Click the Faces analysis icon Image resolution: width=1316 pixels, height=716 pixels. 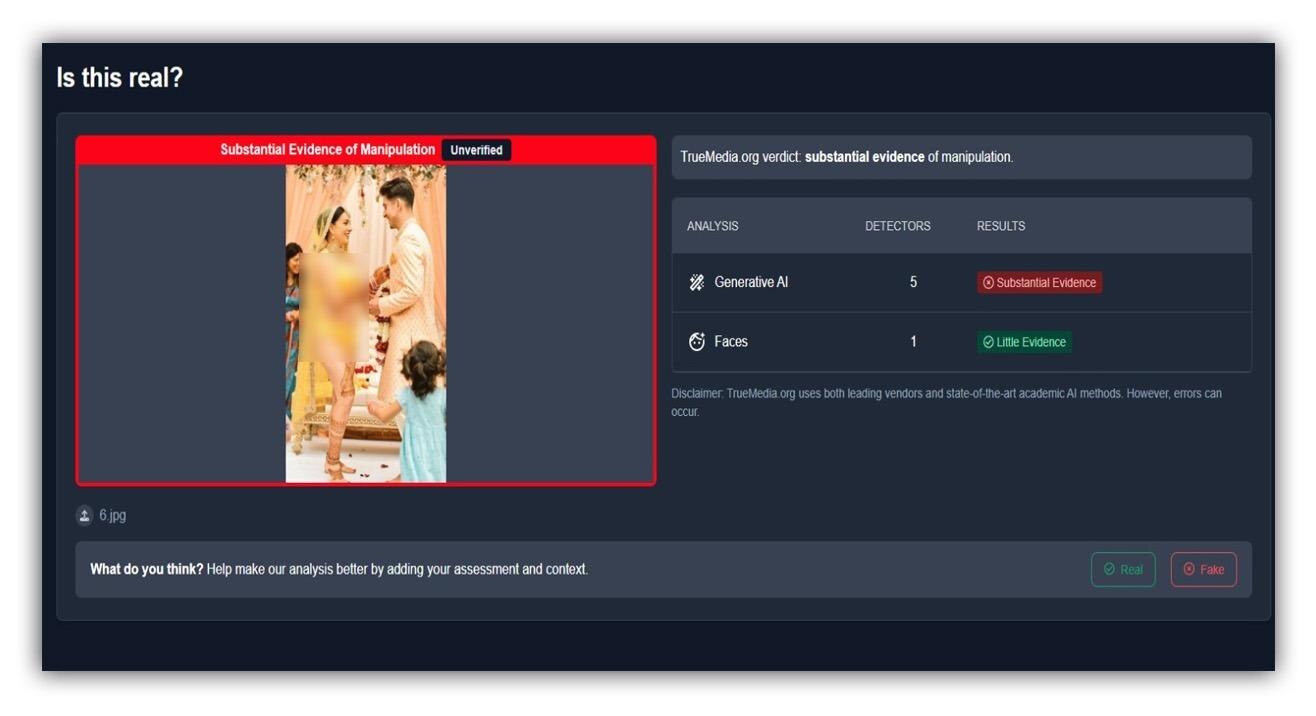pos(697,342)
